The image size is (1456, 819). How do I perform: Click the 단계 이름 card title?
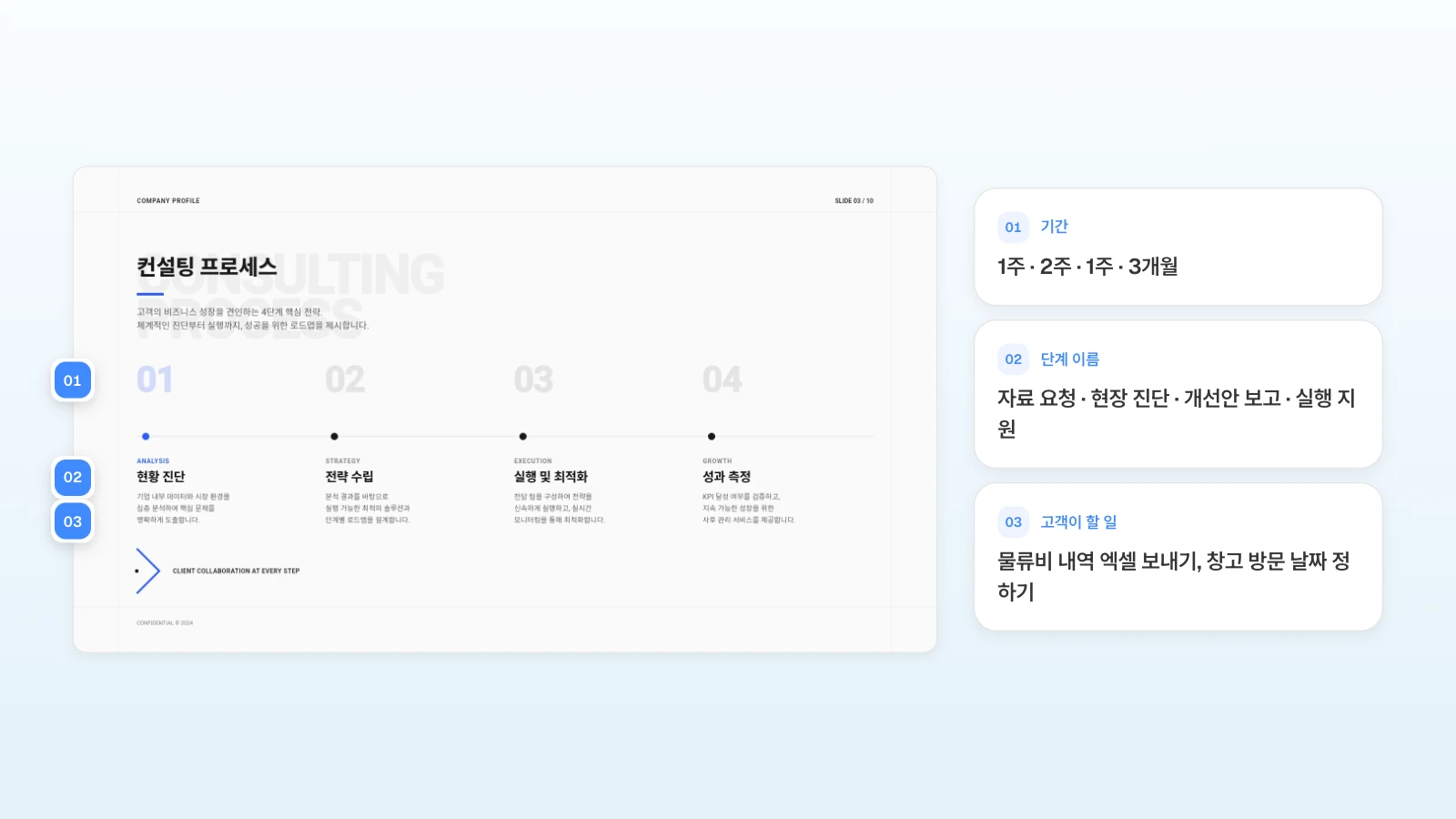1069,359
